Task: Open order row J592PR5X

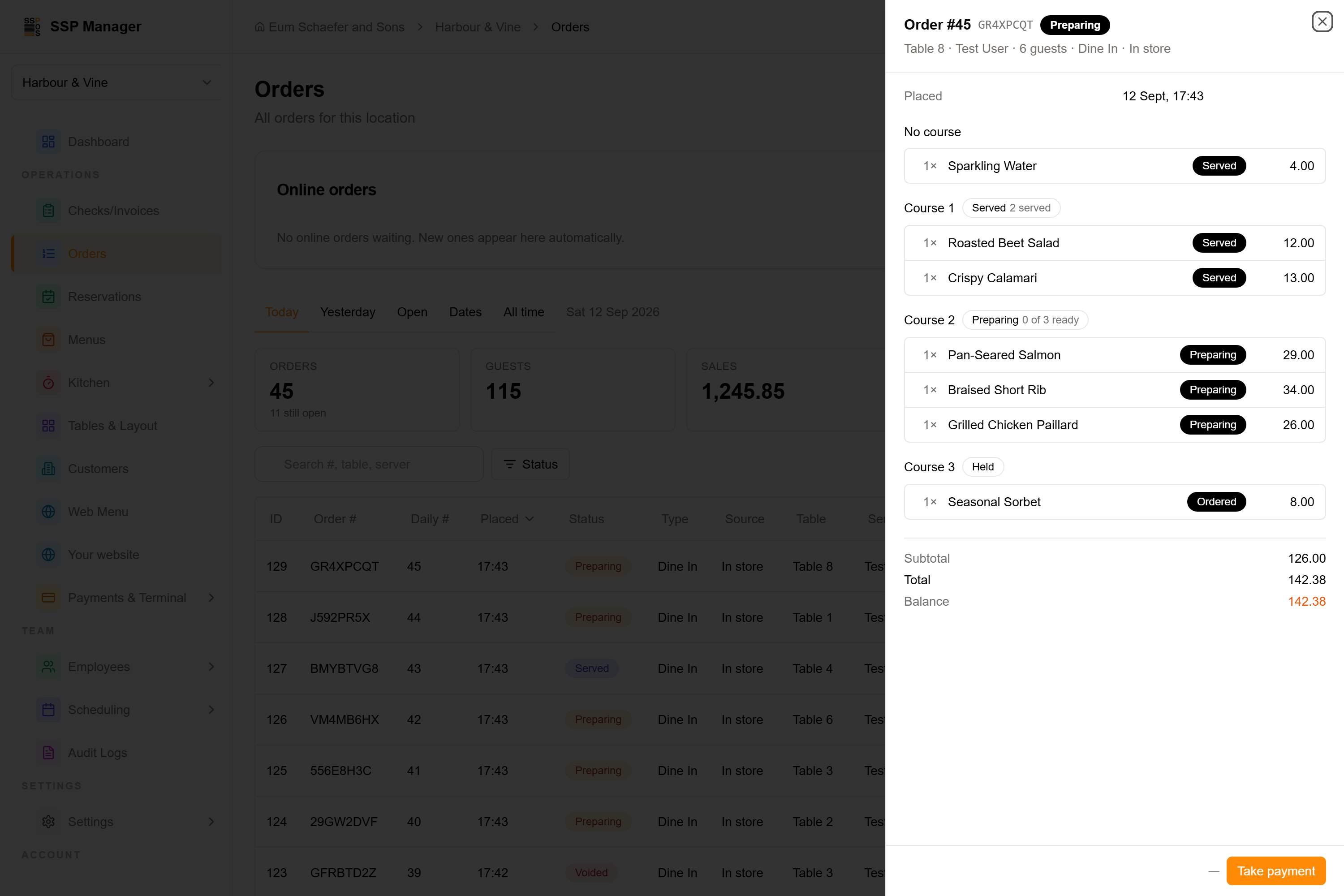Action: (570, 617)
